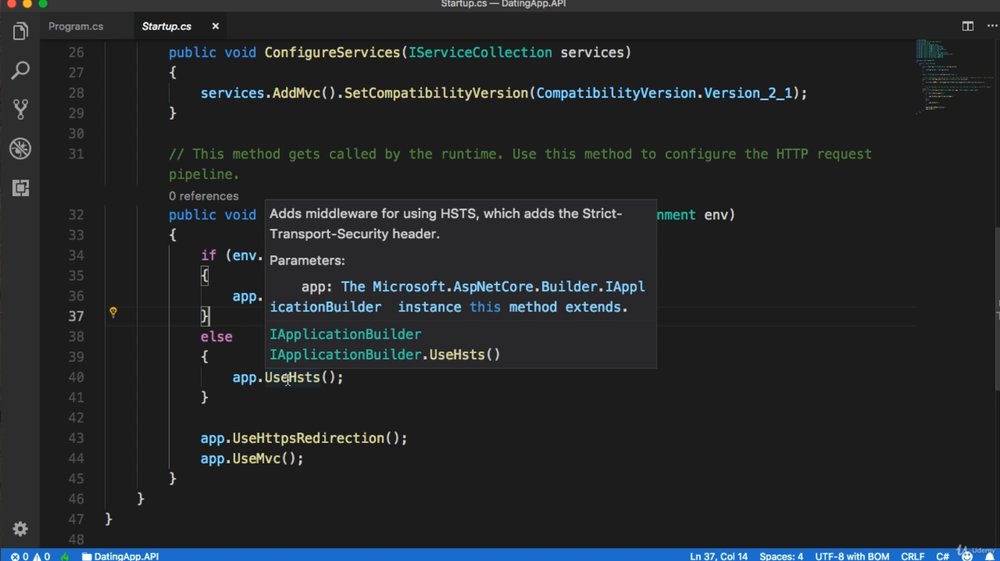Change encoding UTF-8 with BOM

(851, 556)
